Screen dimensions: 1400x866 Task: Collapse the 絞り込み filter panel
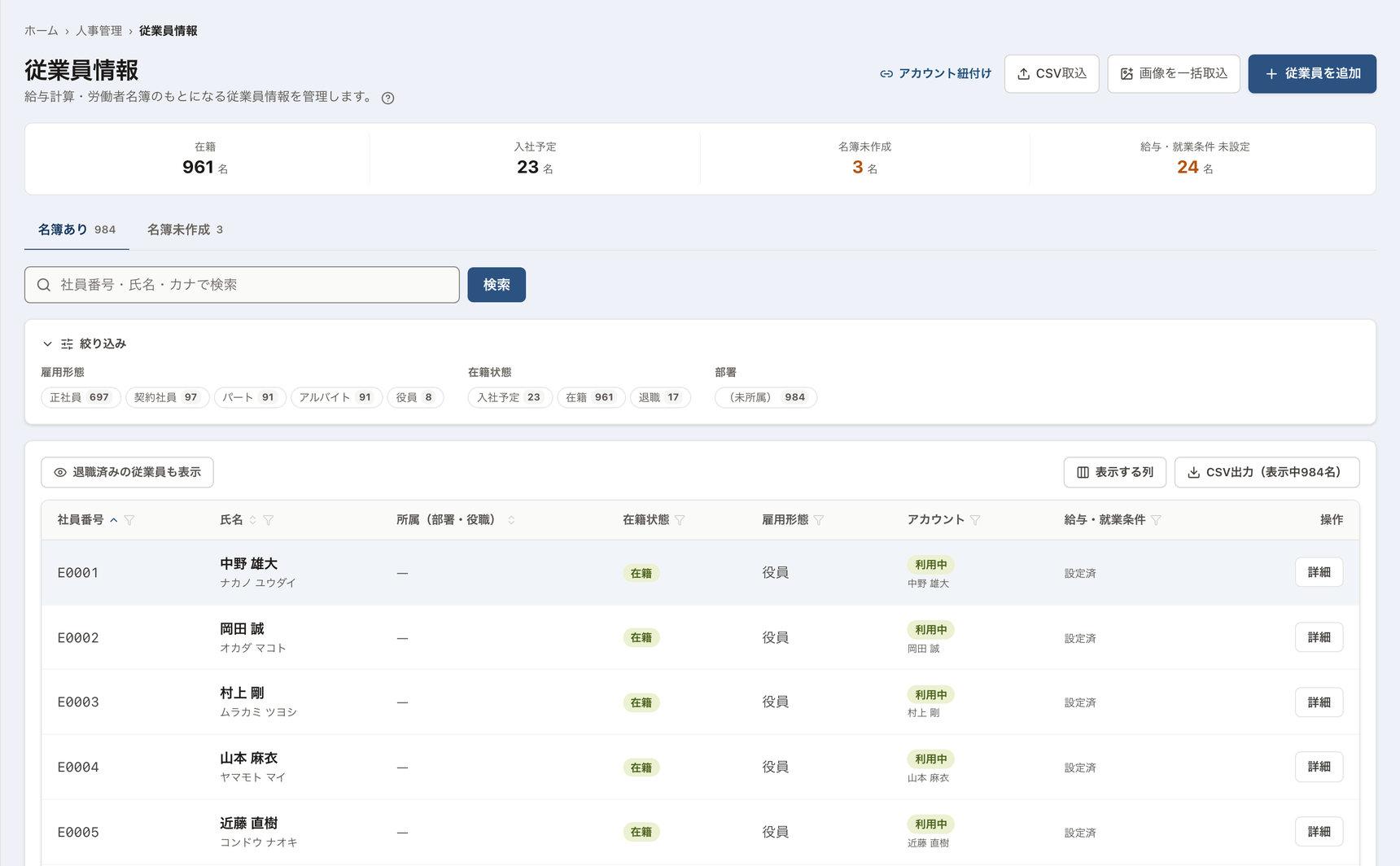[x=85, y=343]
